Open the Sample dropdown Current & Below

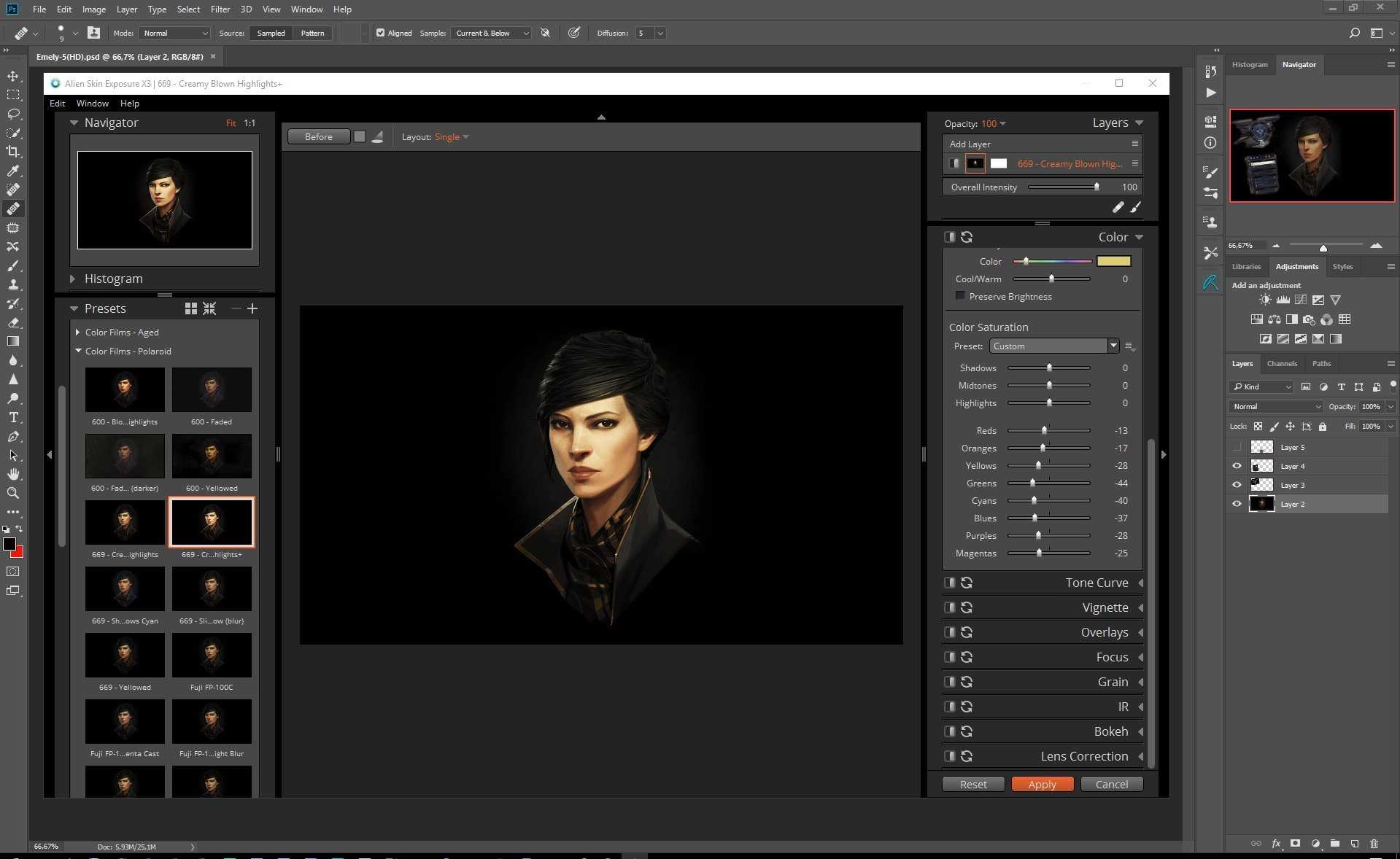coord(490,33)
